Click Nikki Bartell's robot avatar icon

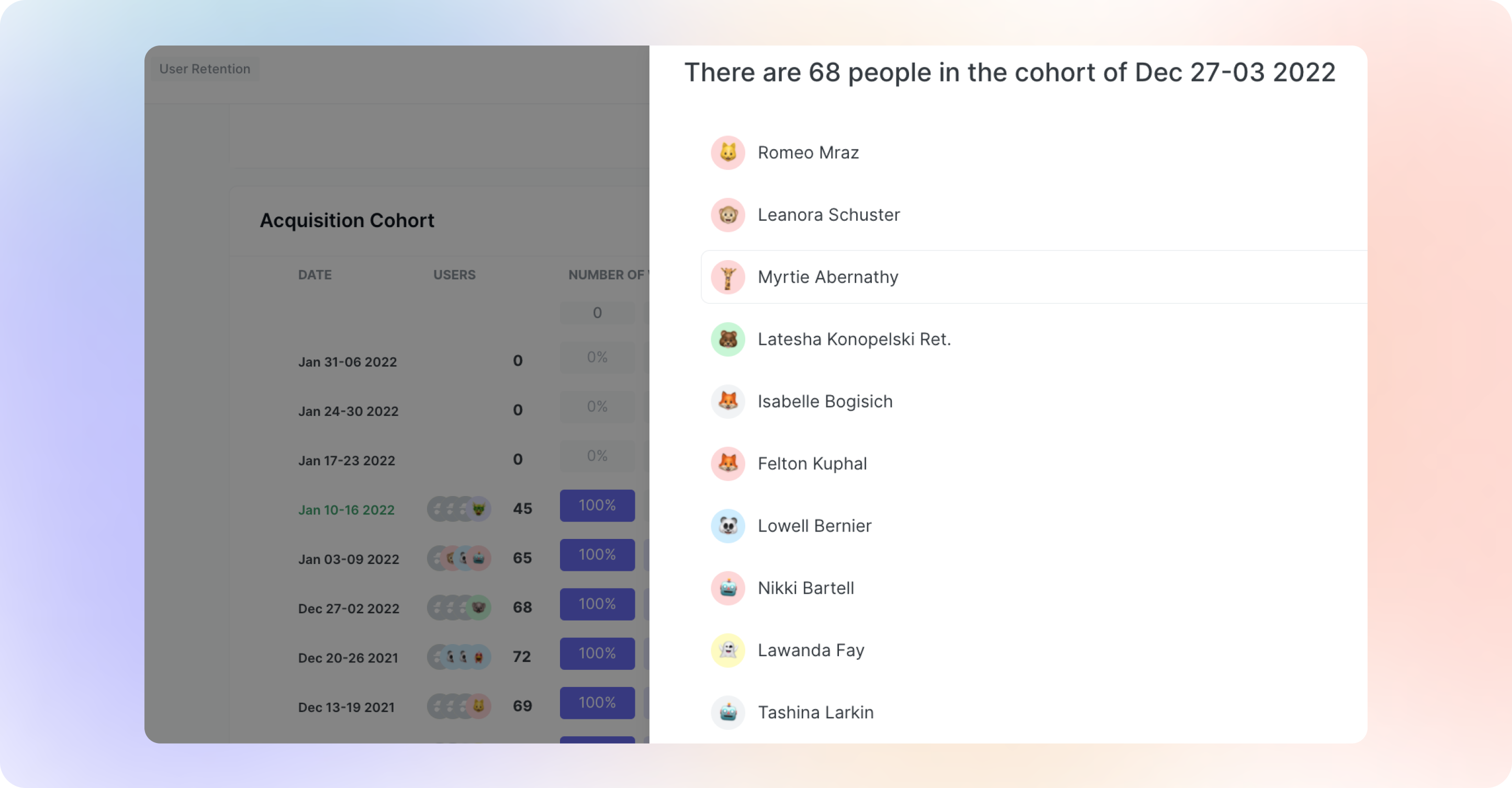[728, 588]
